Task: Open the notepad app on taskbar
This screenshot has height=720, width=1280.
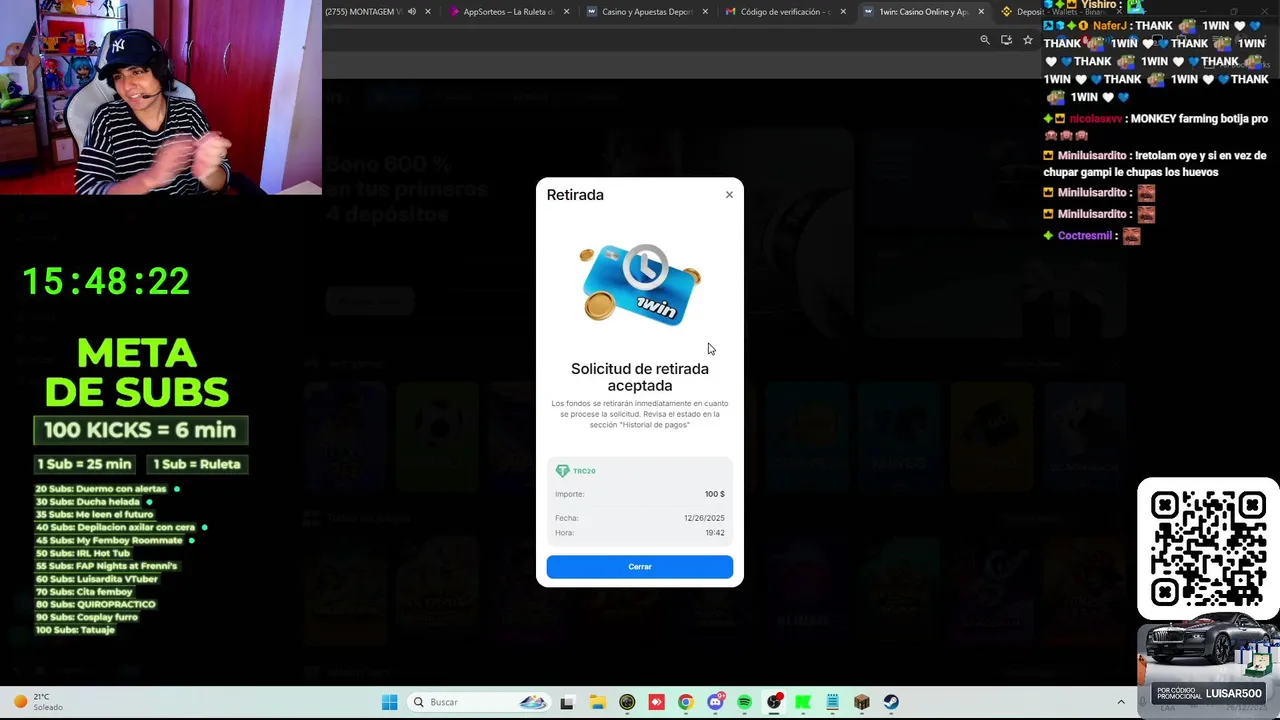Action: tap(832, 702)
